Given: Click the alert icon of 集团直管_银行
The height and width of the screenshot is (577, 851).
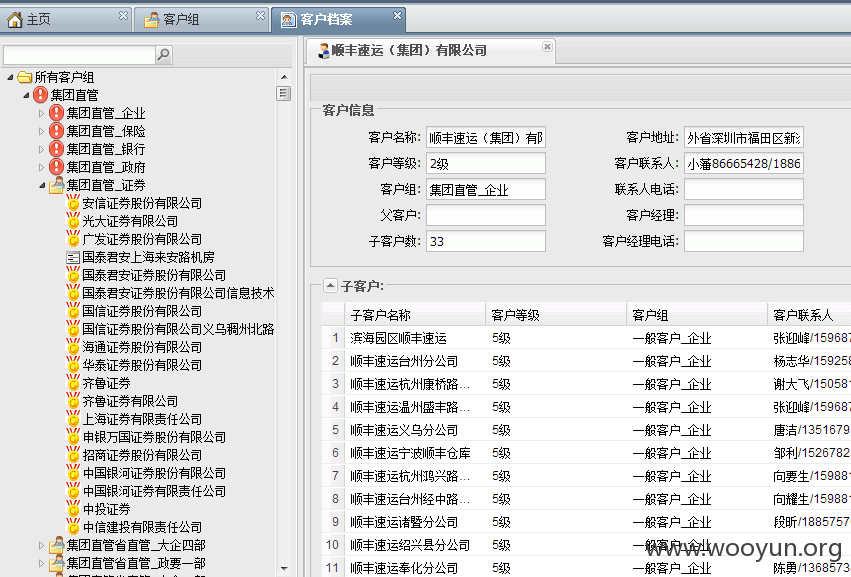Looking at the screenshot, I should coord(56,149).
